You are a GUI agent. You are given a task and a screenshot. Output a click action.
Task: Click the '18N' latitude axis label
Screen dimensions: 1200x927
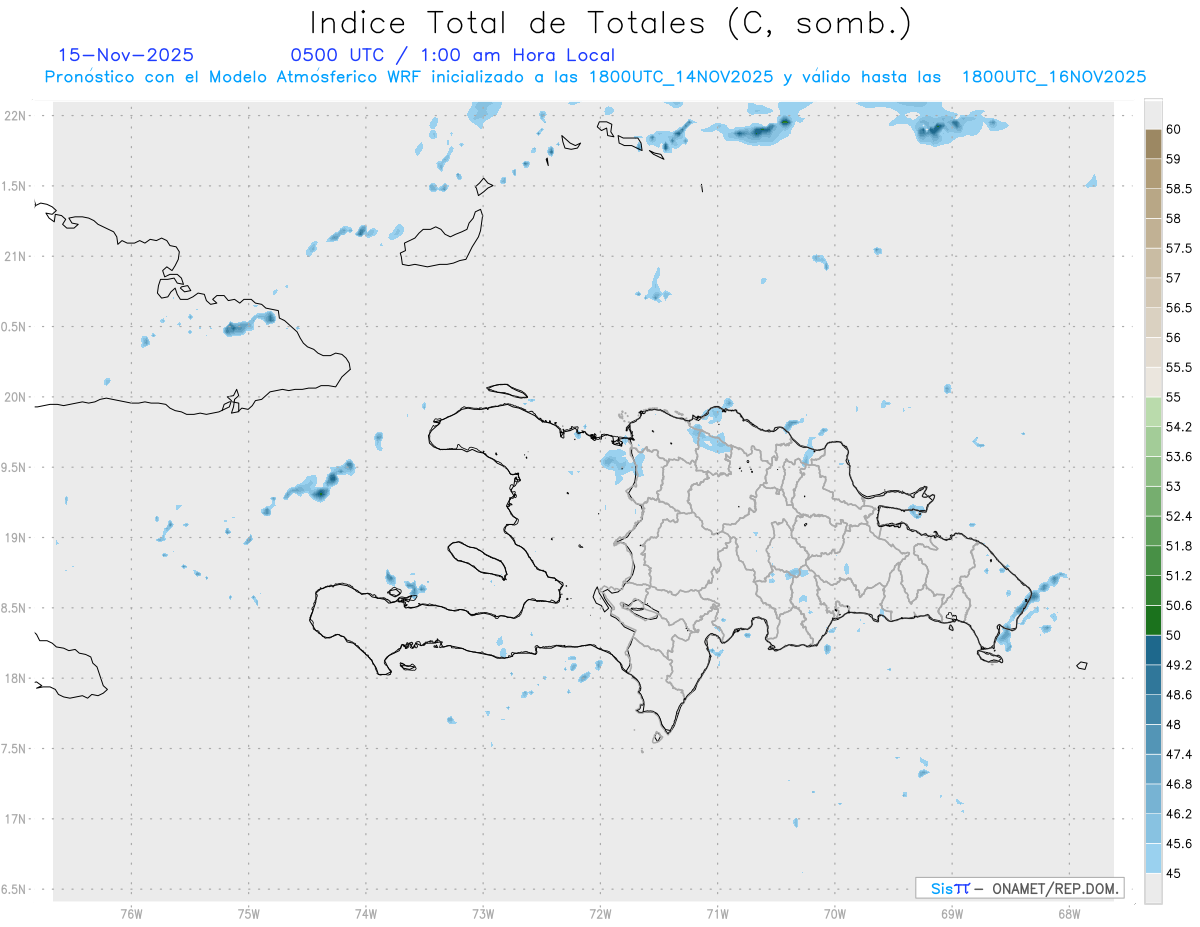tap(16, 679)
